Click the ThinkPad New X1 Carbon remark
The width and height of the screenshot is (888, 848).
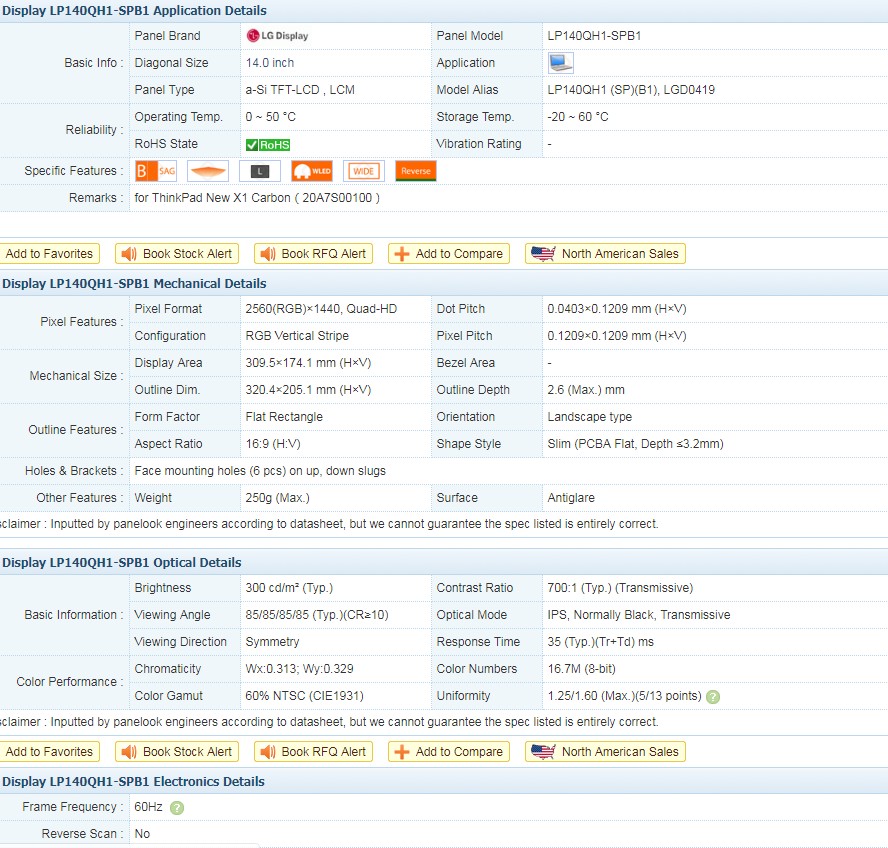(257, 198)
